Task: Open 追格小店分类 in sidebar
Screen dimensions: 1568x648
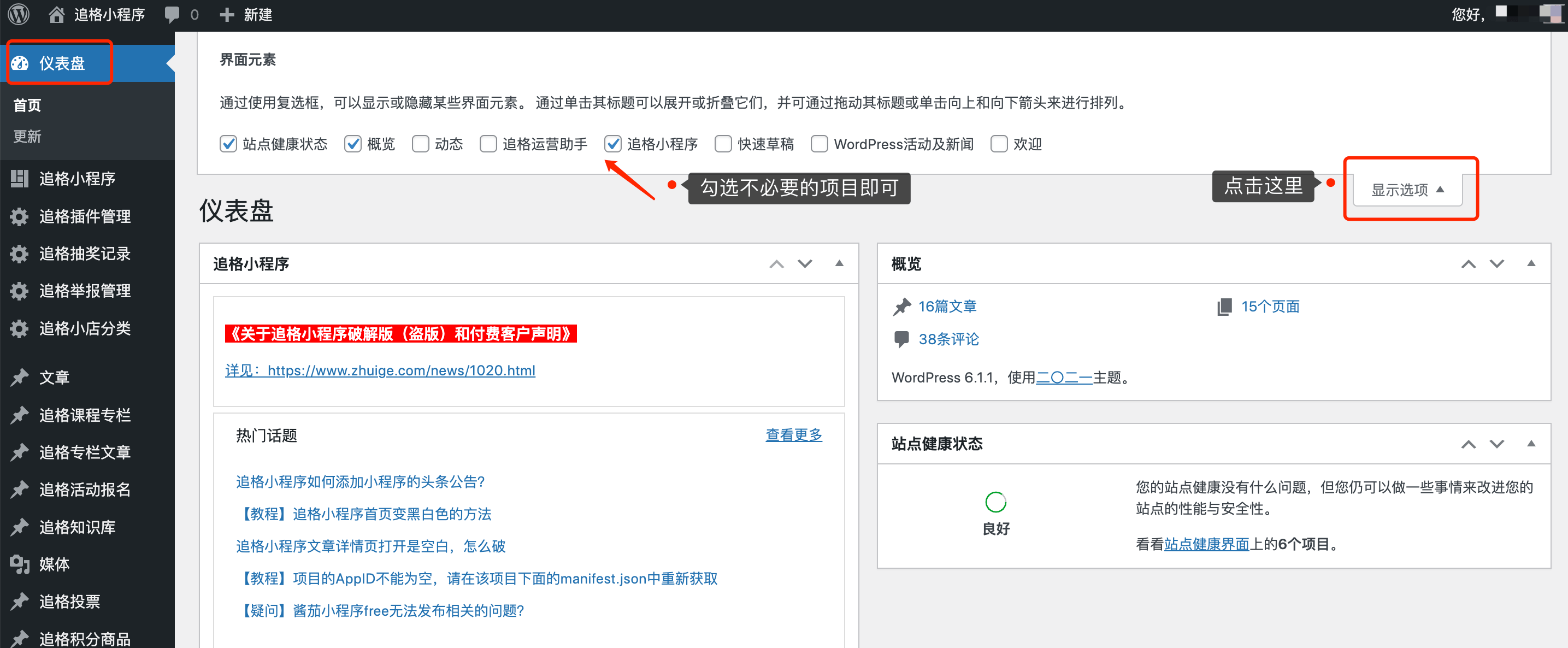Action: [85, 328]
